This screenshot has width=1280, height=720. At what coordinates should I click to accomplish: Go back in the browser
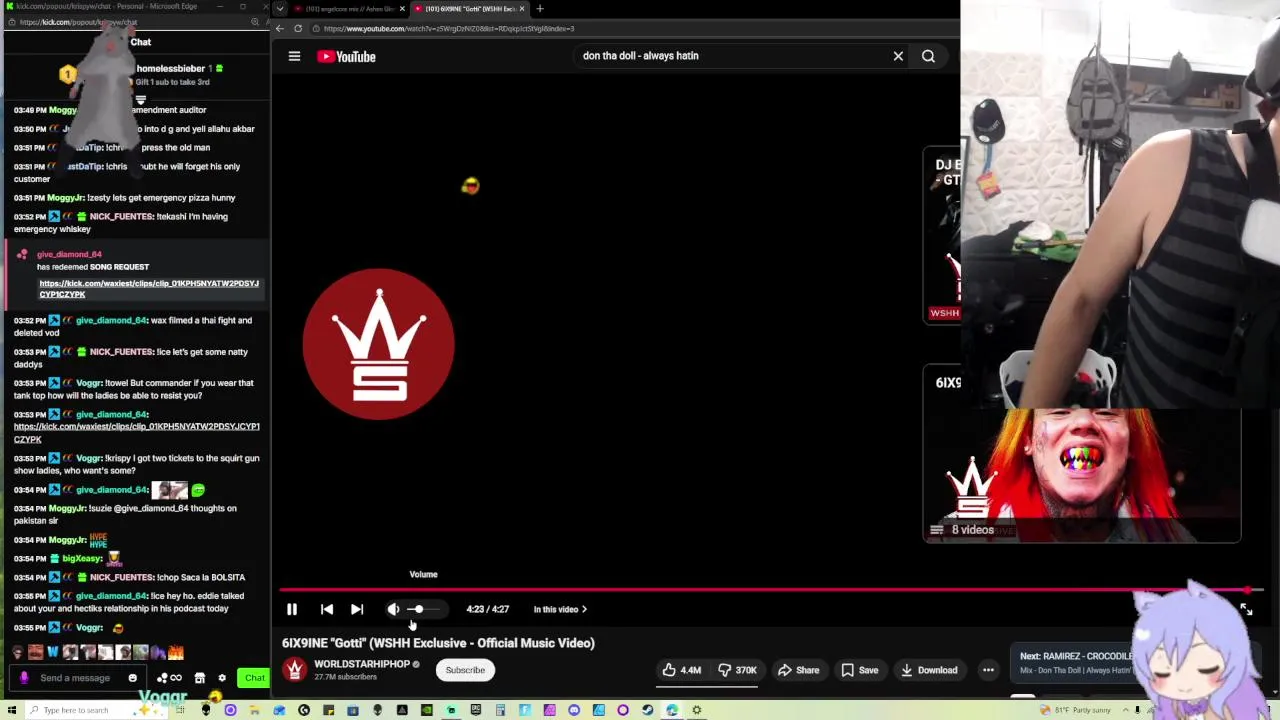point(280,28)
